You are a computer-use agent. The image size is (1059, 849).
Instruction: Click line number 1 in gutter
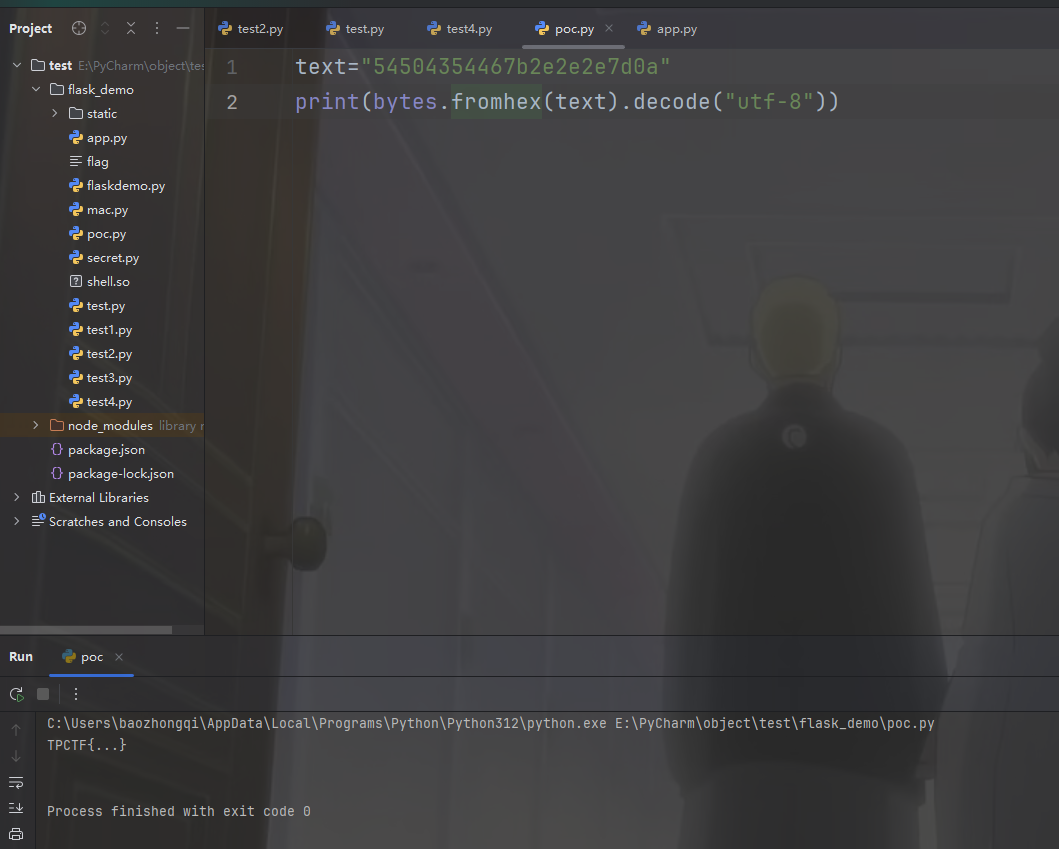click(232, 67)
